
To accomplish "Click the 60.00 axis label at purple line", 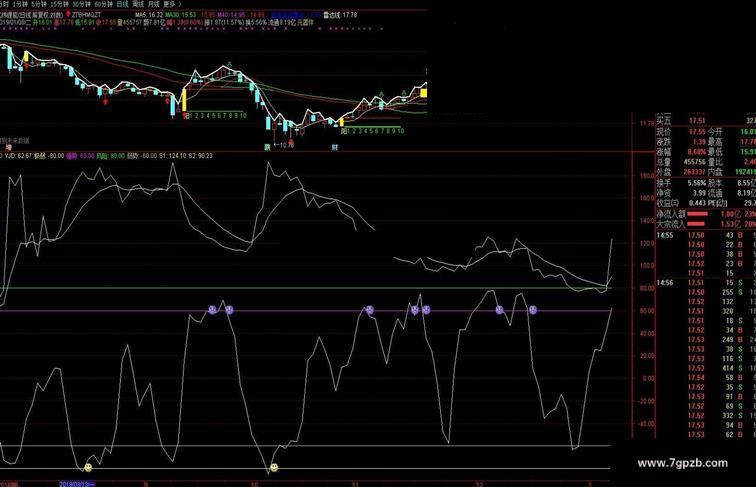I will (647, 311).
